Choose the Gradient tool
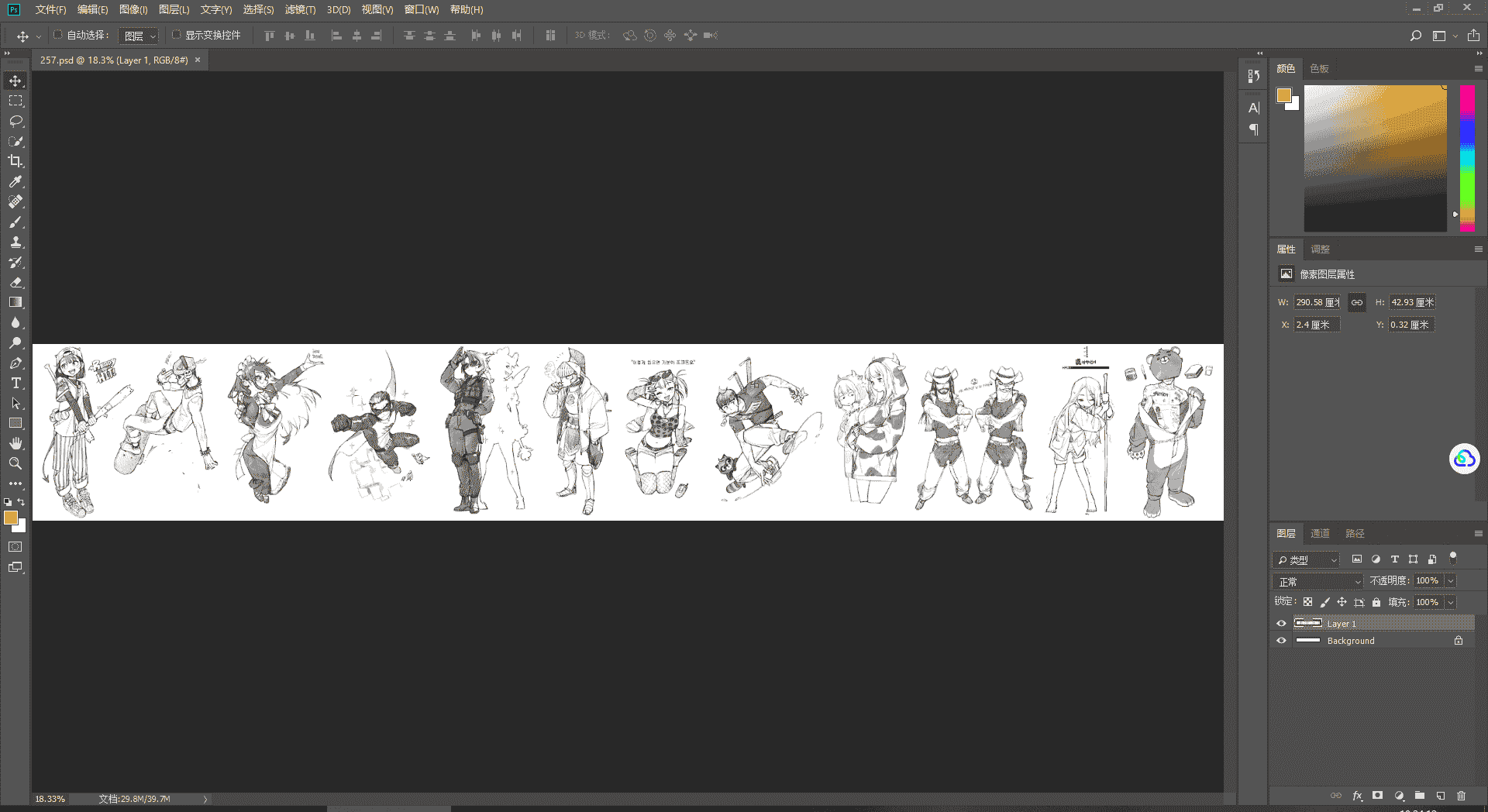Screen dimensions: 1488x812 tap(15, 302)
